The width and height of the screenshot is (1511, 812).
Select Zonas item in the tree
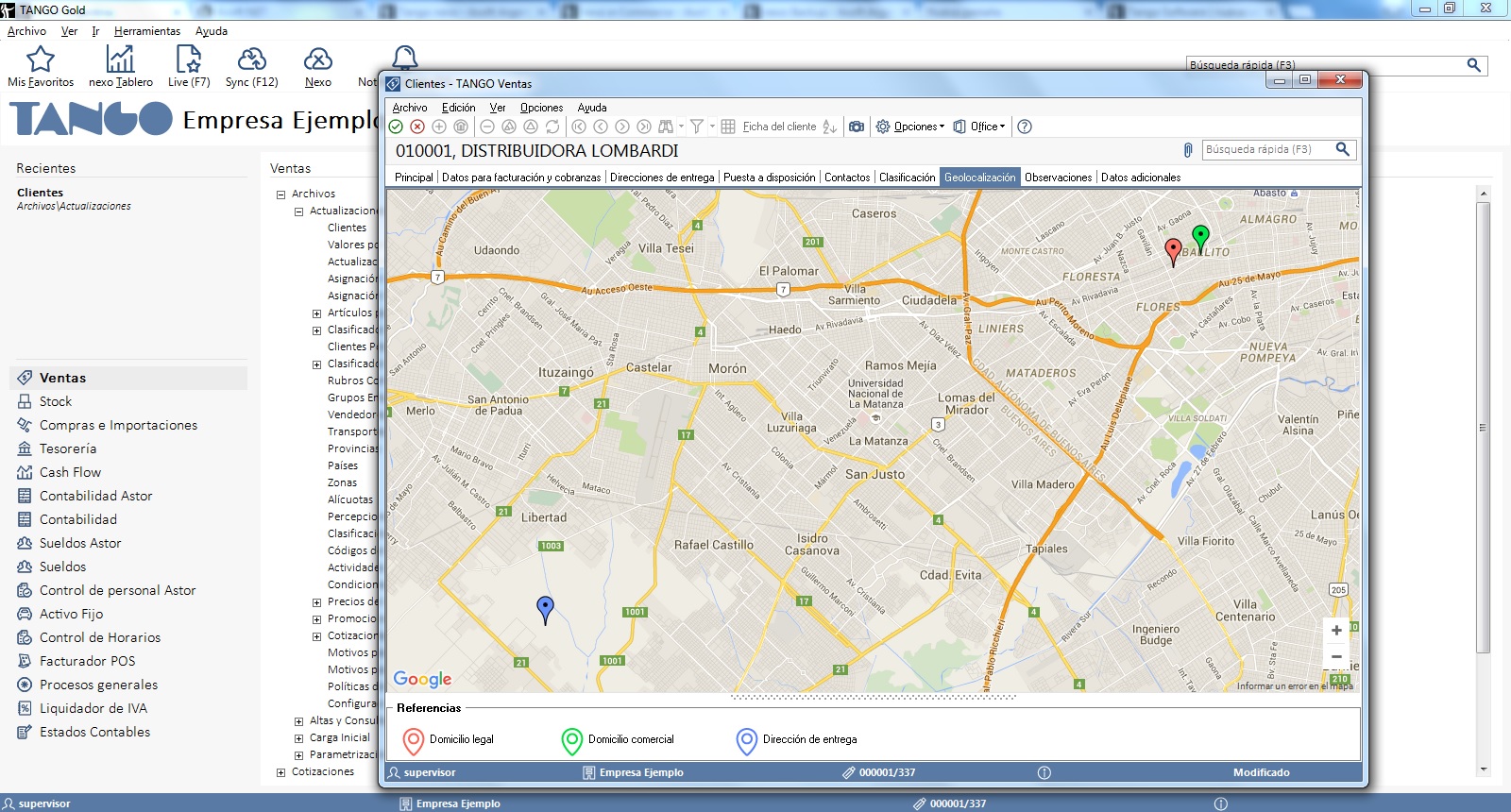(x=342, y=483)
